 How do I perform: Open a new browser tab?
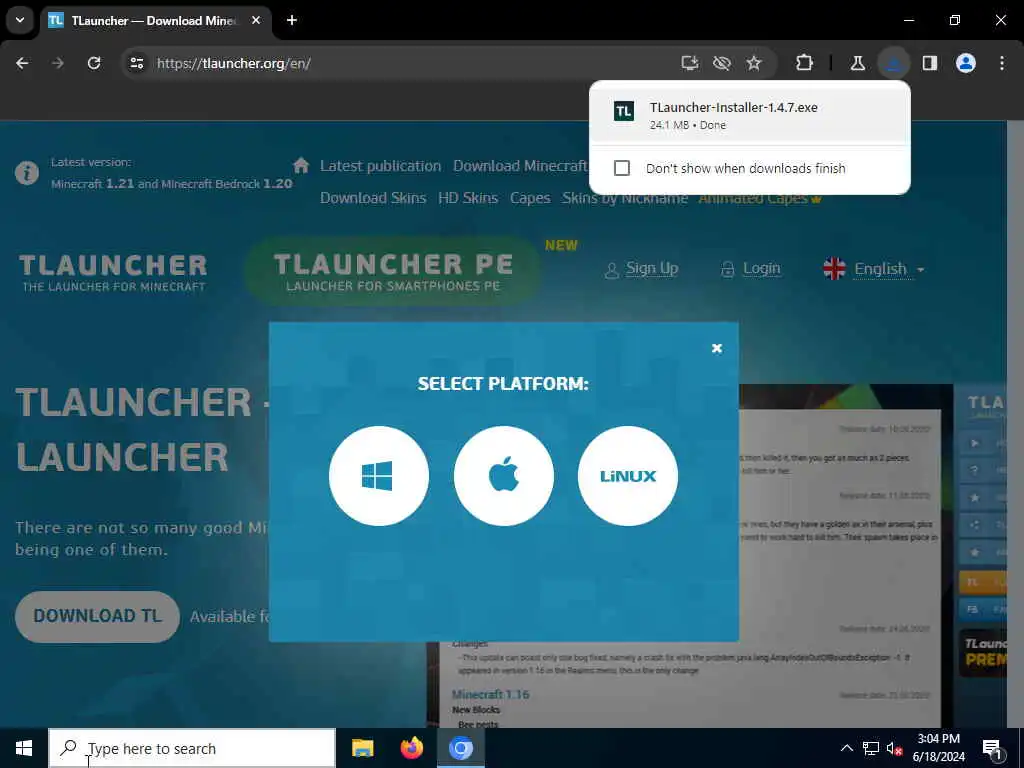(292, 20)
